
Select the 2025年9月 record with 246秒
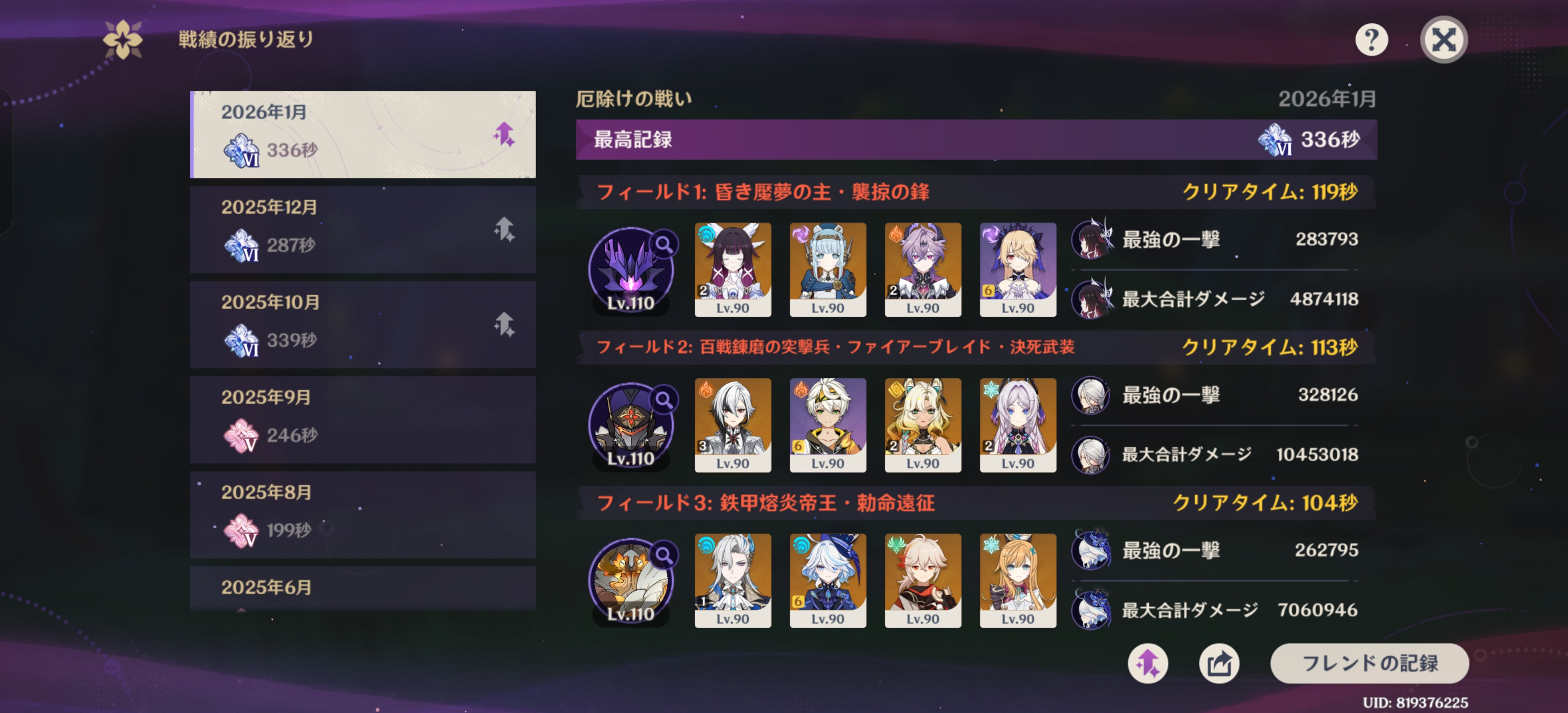(x=363, y=419)
